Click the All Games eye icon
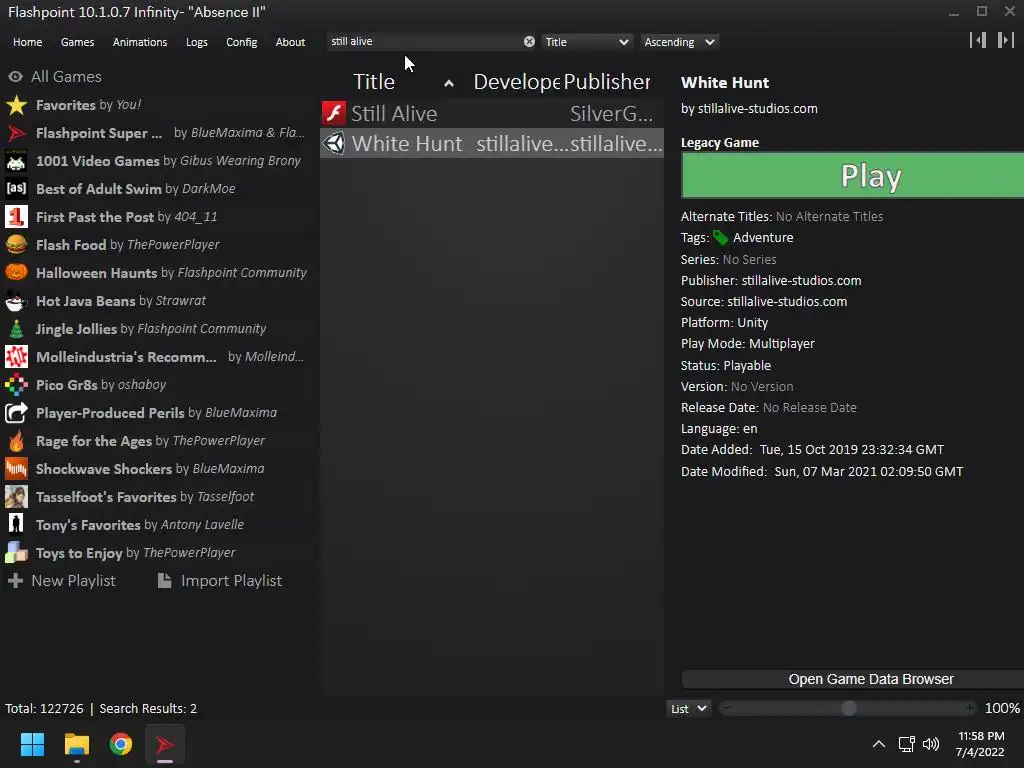Viewport: 1024px width, 768px height. (x=16, y=76)
